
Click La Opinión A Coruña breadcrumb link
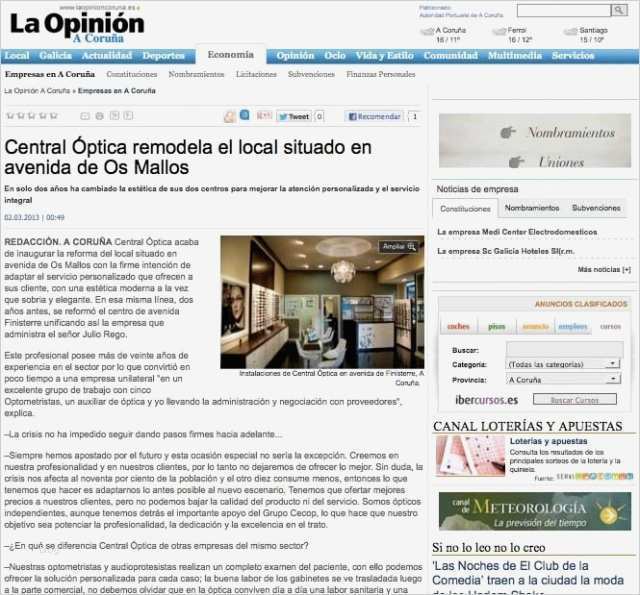(x=37, y=91)
